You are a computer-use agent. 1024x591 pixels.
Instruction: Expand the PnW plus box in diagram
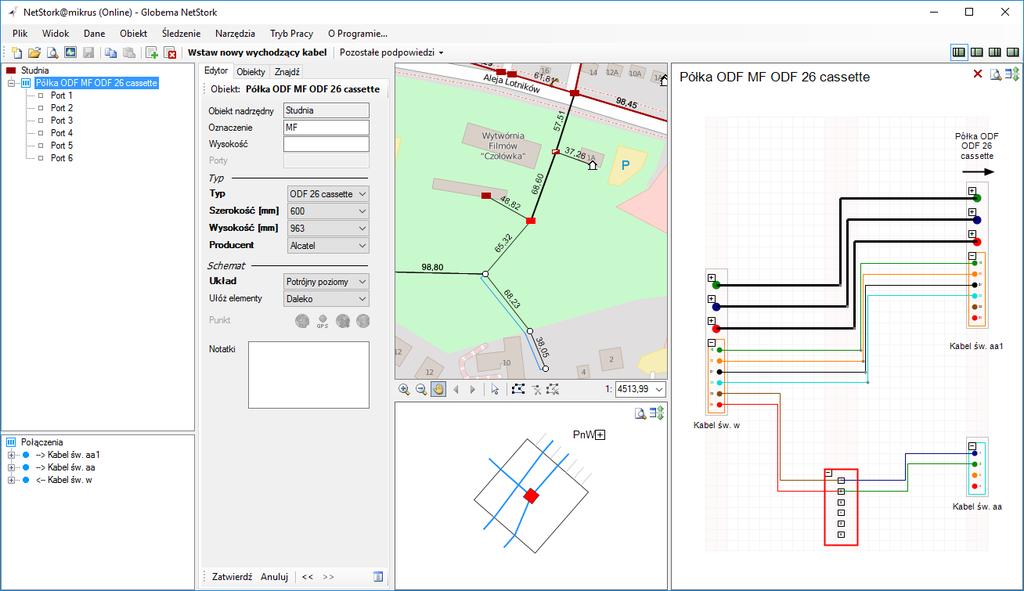600,435
